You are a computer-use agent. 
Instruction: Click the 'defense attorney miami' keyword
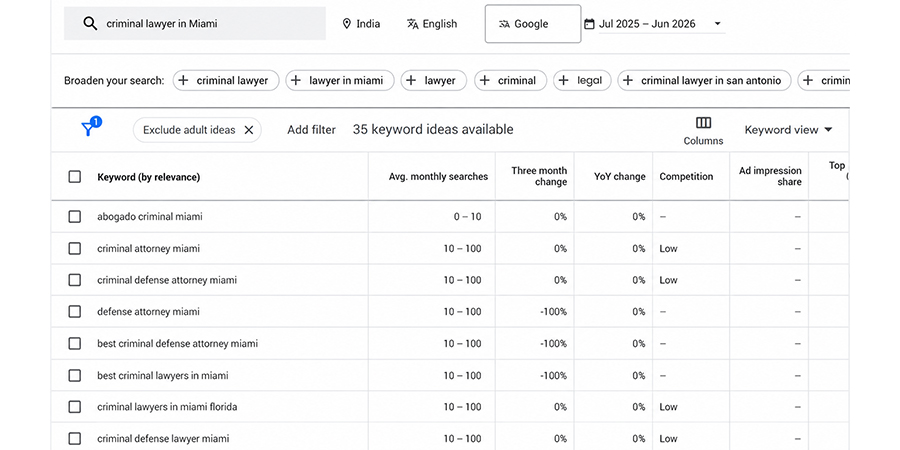pyautogui.click(x=149, y=312)
